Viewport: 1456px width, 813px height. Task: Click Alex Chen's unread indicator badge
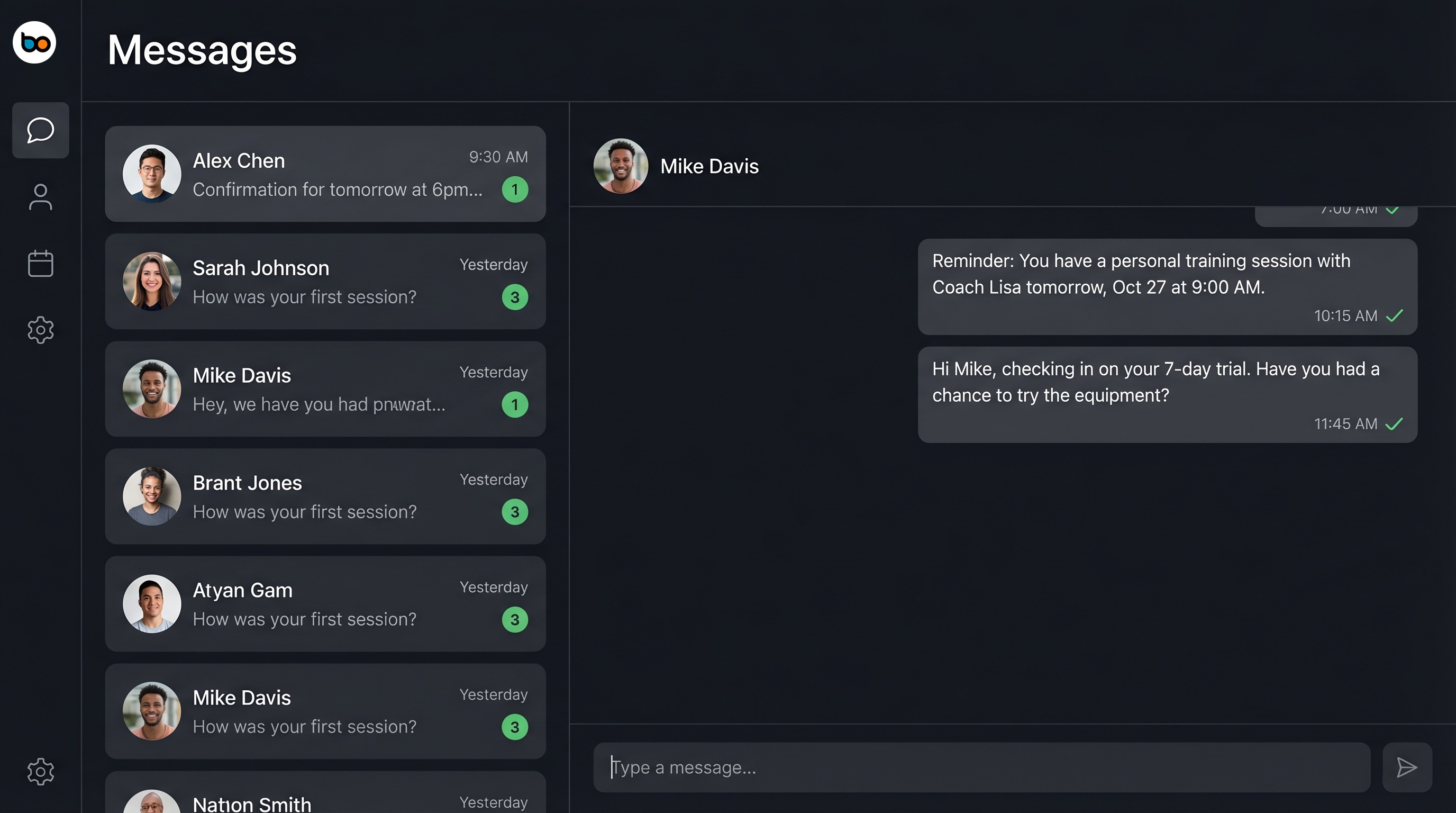514,190
